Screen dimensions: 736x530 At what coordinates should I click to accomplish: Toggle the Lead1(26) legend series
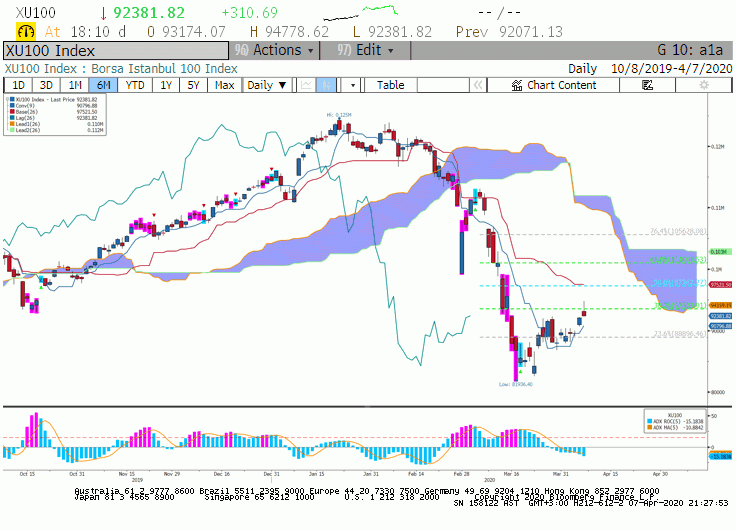(x=28, y=124)
